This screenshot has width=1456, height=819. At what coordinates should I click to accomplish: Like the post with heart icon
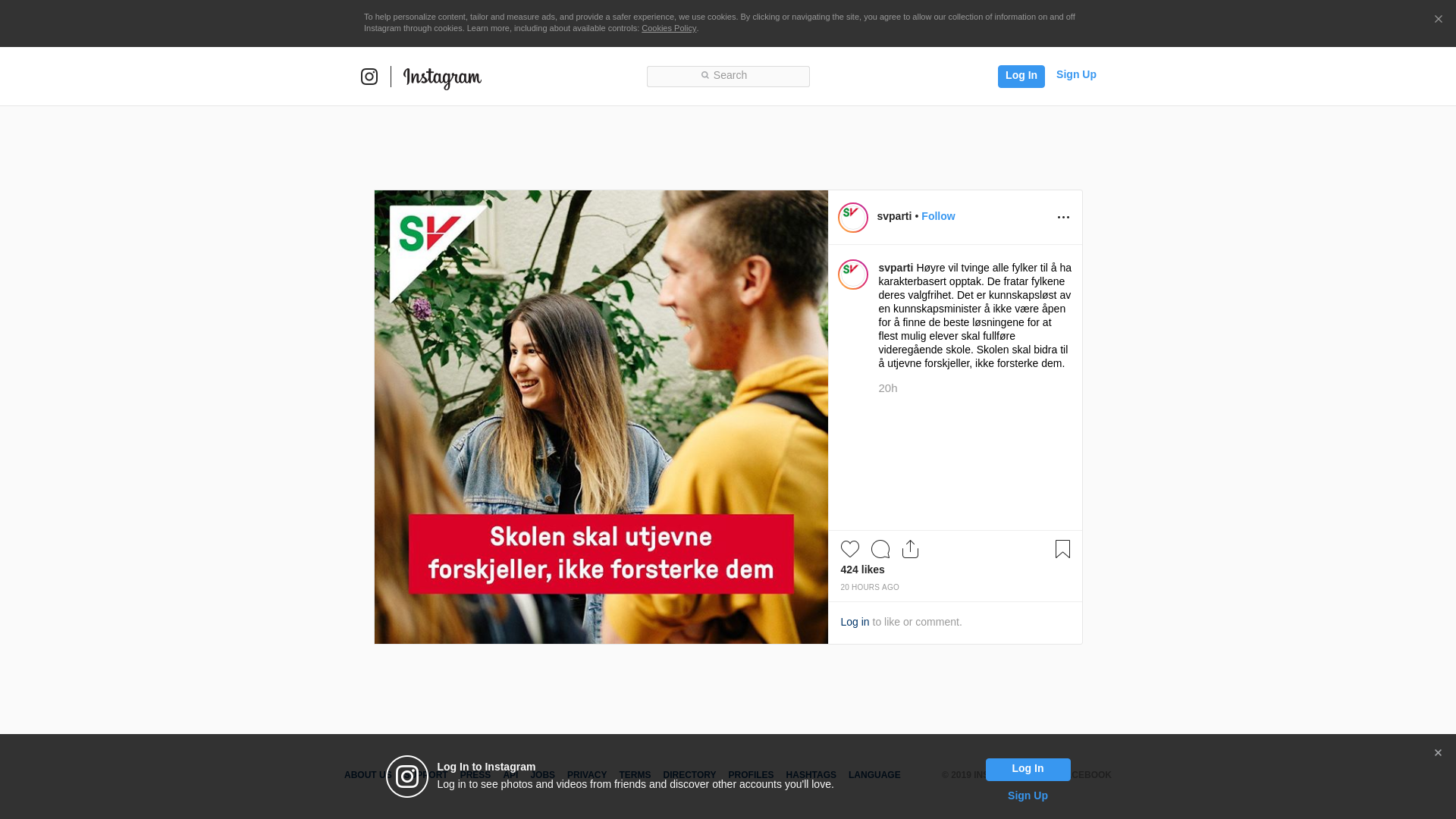[x=850, y=549]
